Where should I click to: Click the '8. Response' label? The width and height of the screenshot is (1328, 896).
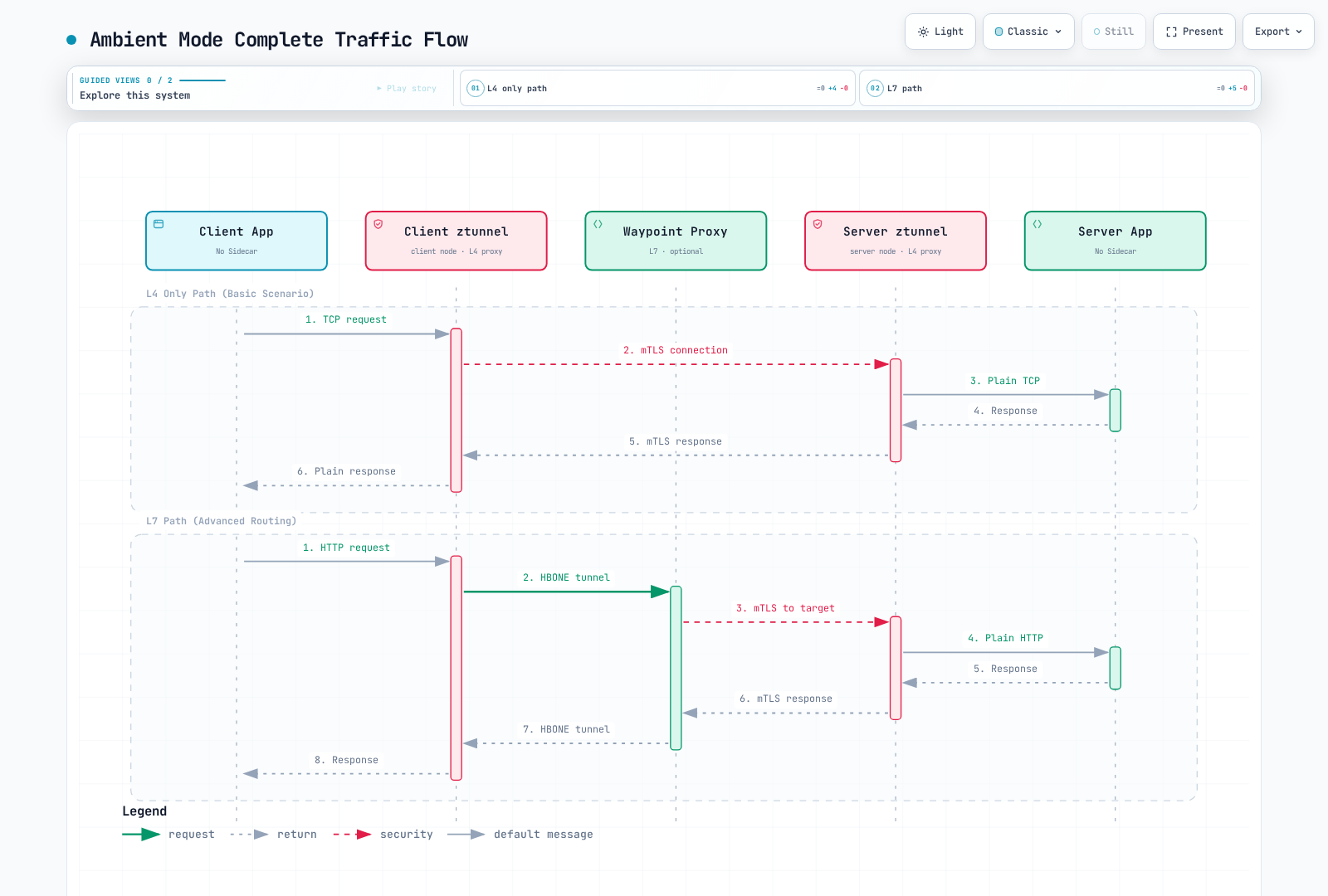[346, 760]
